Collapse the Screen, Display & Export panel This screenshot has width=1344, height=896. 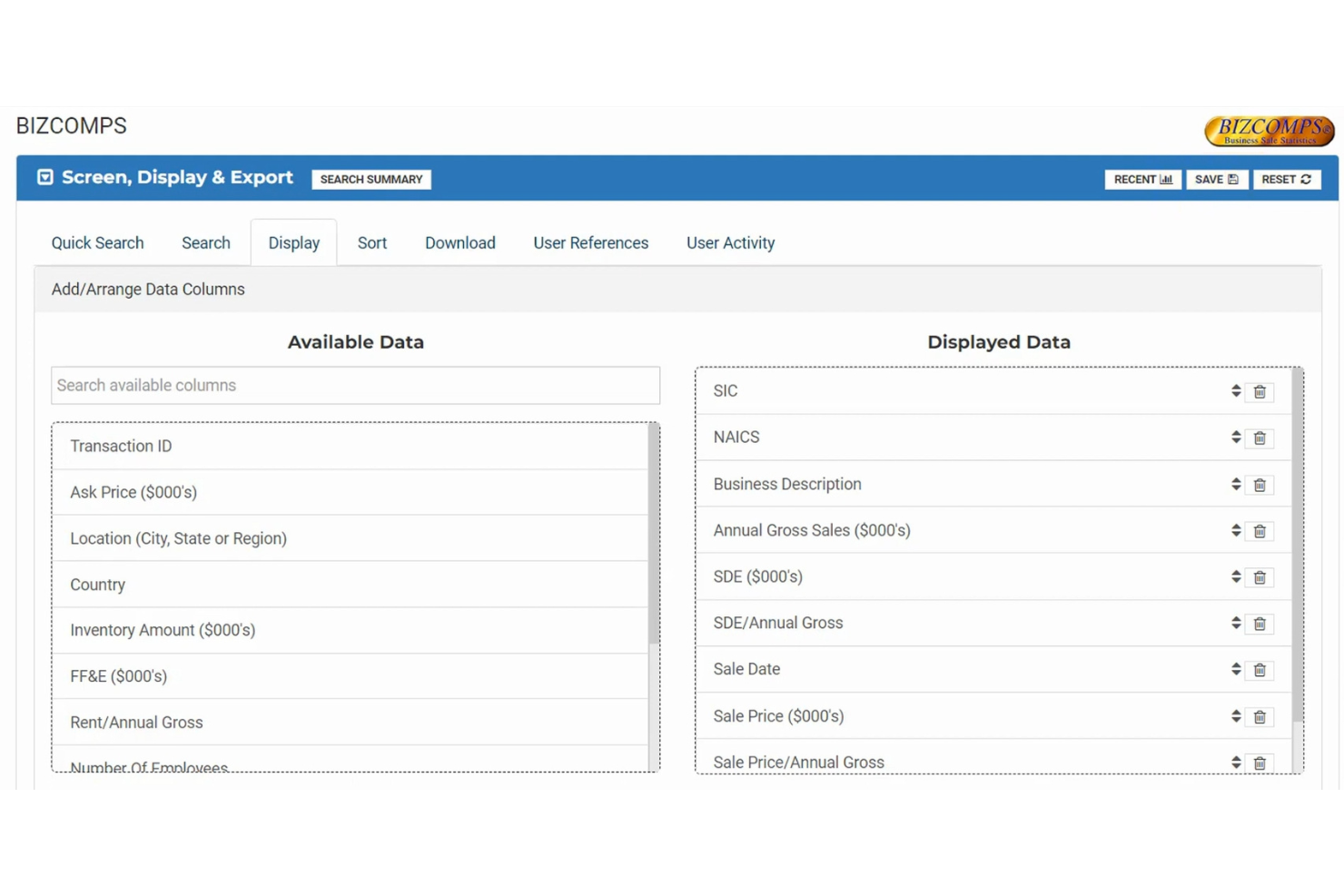click(44, 177)
